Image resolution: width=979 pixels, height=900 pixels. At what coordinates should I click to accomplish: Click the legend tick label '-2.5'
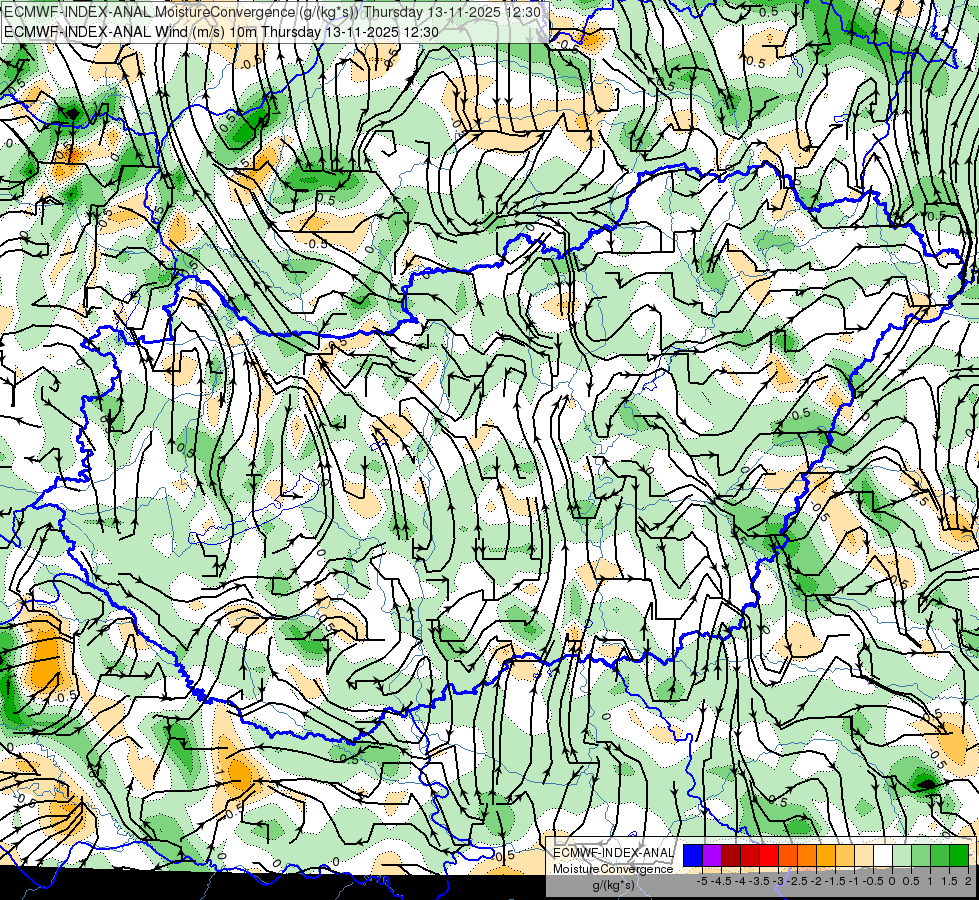point(797,881)
